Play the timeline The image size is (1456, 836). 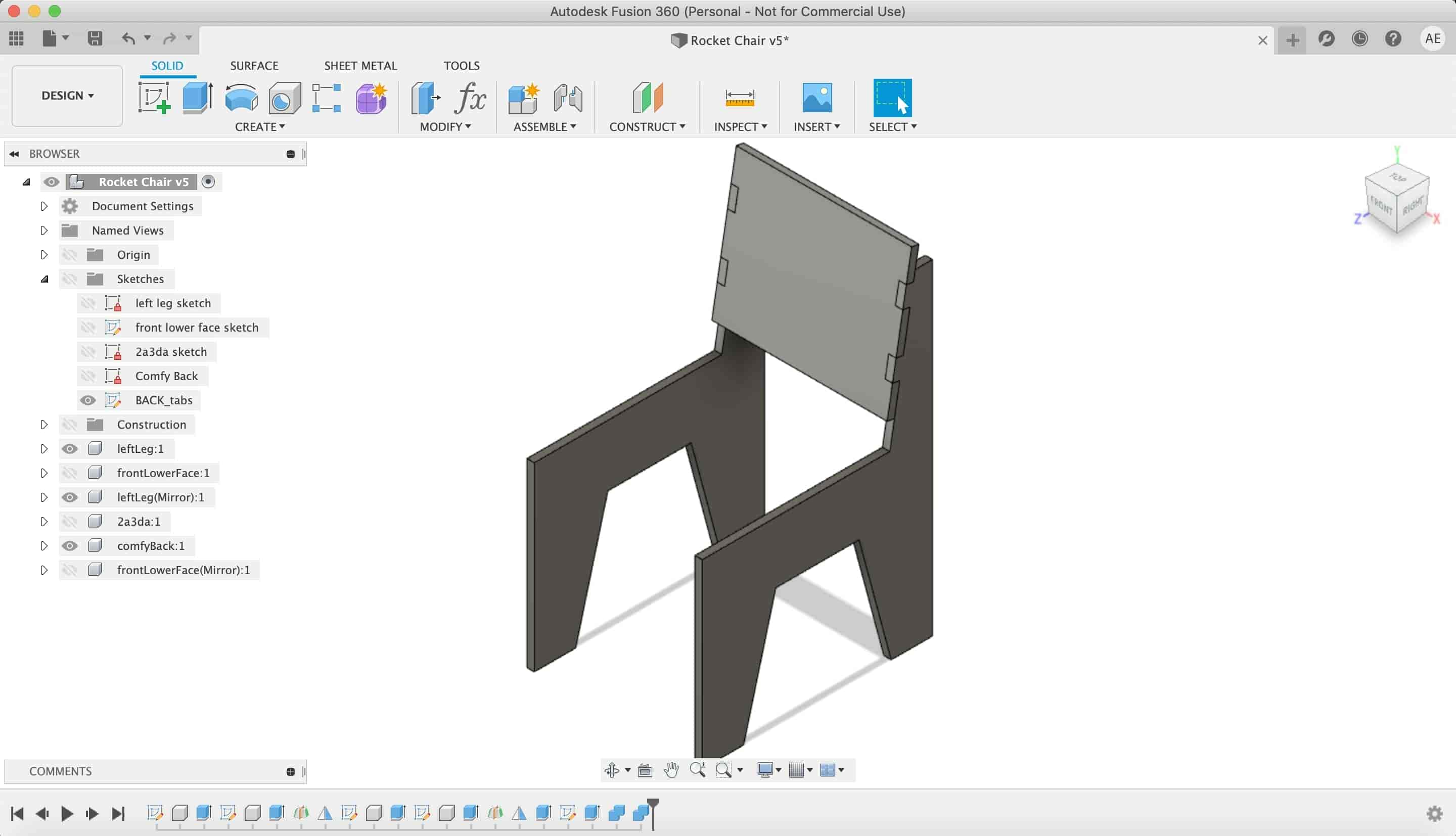tap(67, 814)
